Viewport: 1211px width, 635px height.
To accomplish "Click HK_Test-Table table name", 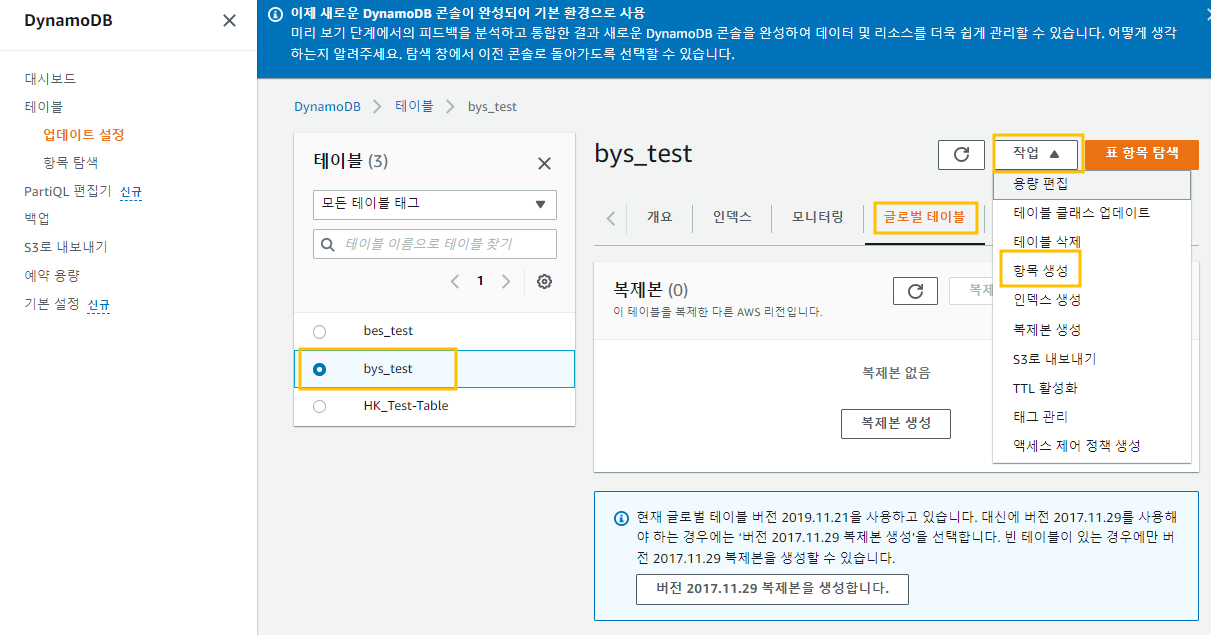I will (406, 406).
